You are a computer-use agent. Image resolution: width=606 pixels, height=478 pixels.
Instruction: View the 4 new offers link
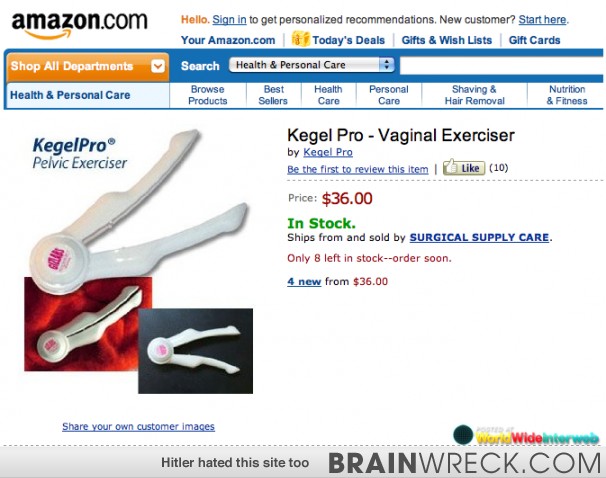tap(304, 281)
